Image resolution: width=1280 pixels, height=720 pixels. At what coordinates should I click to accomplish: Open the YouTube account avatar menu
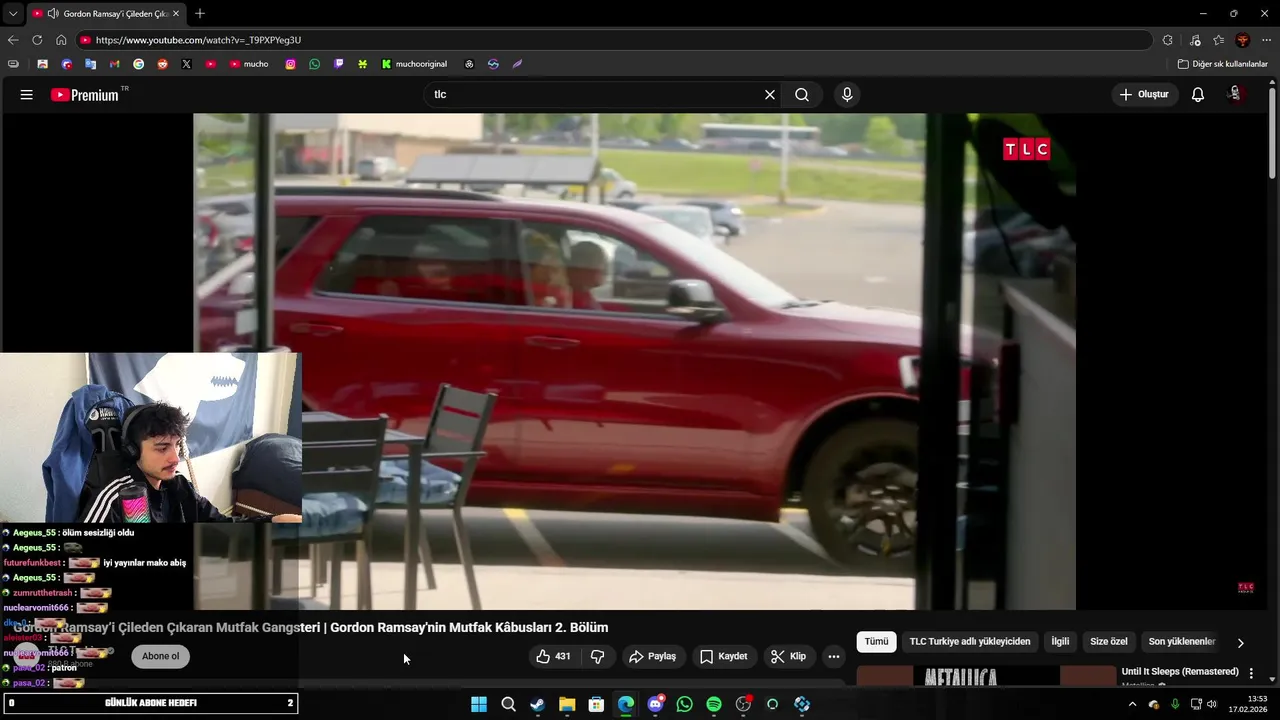[x=1235, y=94]
